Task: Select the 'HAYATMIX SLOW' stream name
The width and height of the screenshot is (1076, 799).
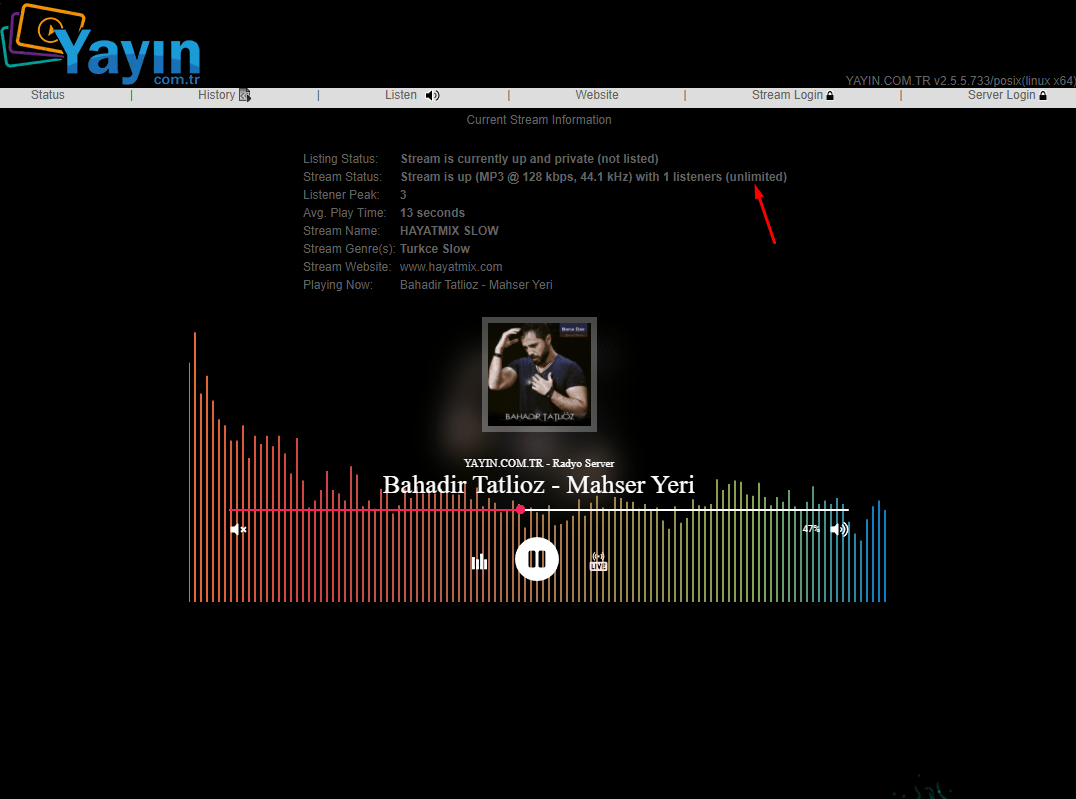Action: (449, 231)
